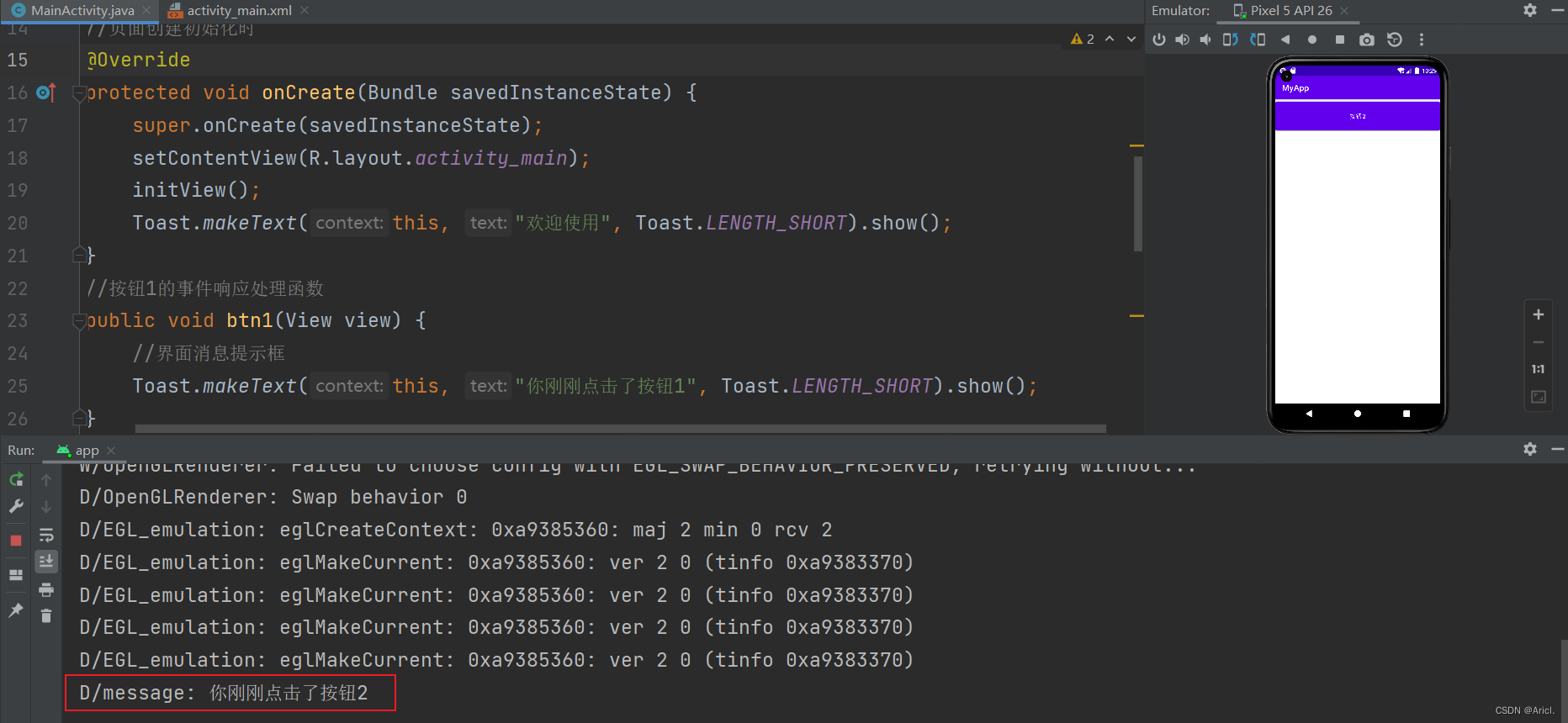Go to previous highlighted problem
This screenshot has height=723, width=1568.
tap(1110, 39)
